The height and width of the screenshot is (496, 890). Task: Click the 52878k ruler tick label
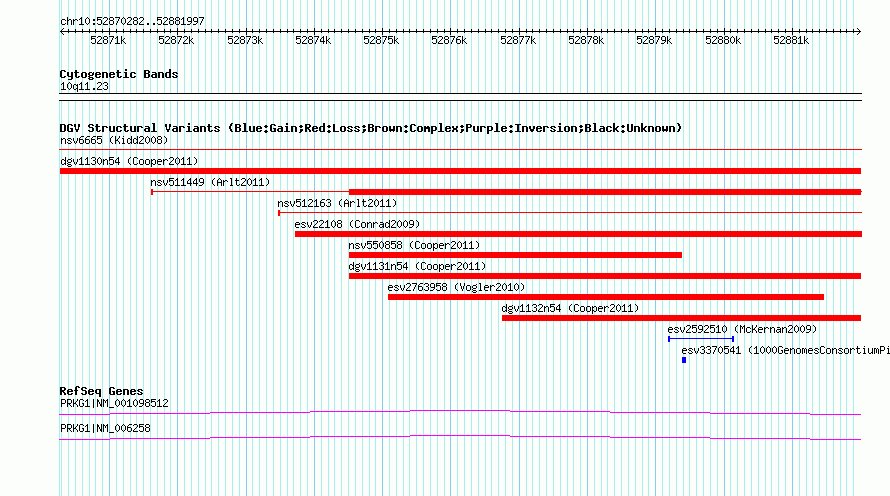pos(586,40)
